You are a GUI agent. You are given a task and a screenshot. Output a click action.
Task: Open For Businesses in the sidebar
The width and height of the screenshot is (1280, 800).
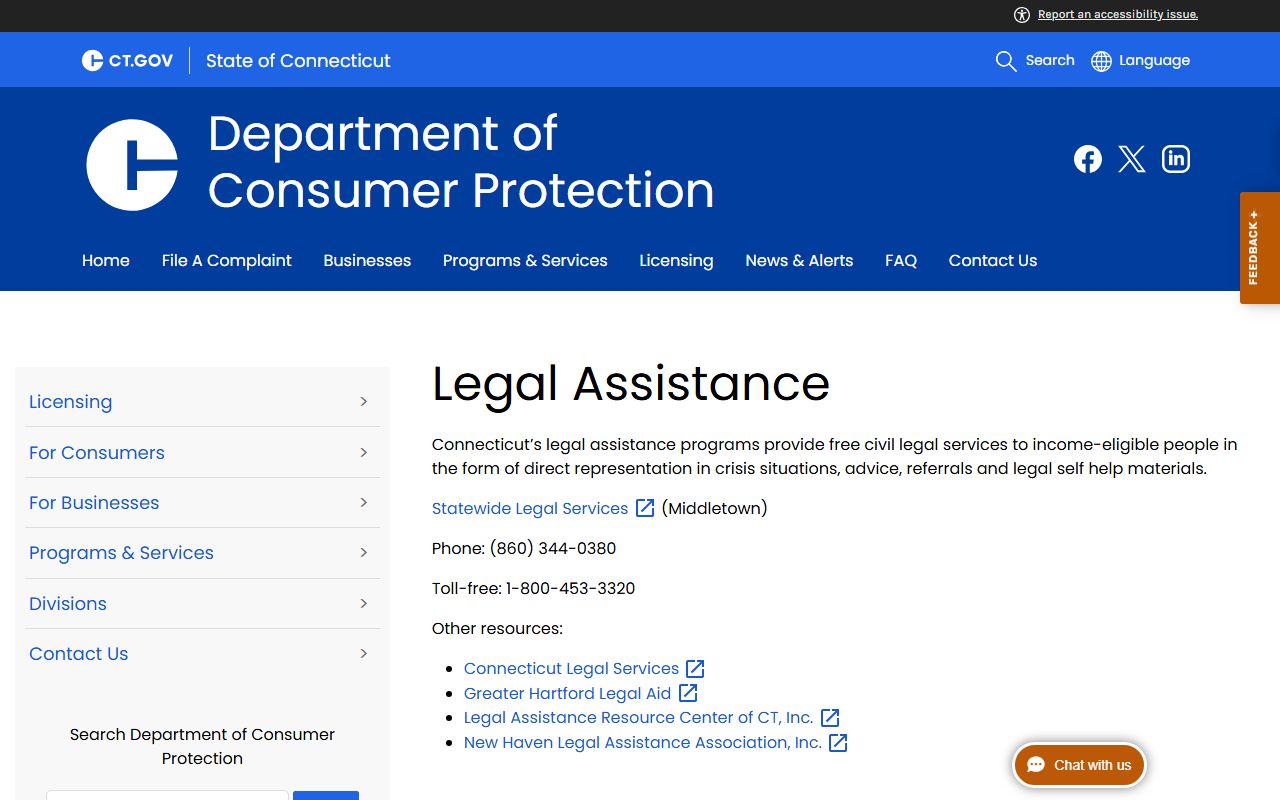(94, 502)
